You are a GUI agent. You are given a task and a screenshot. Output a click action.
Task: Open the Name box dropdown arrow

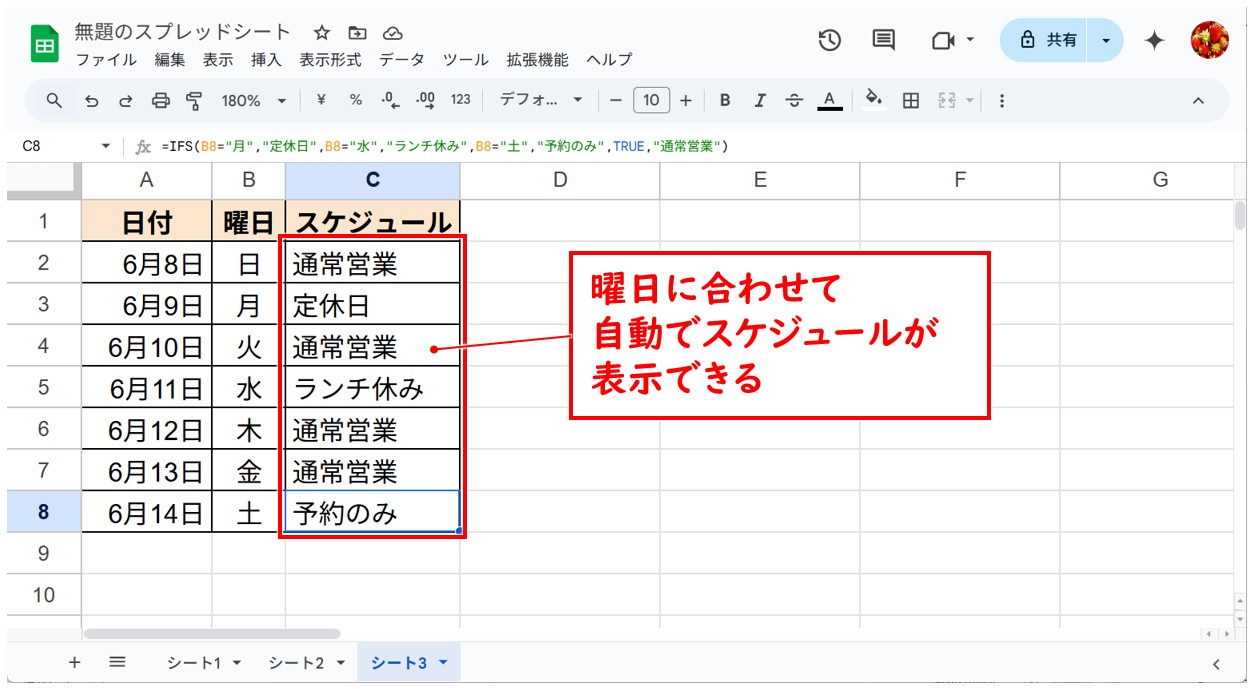click(106, 146)
